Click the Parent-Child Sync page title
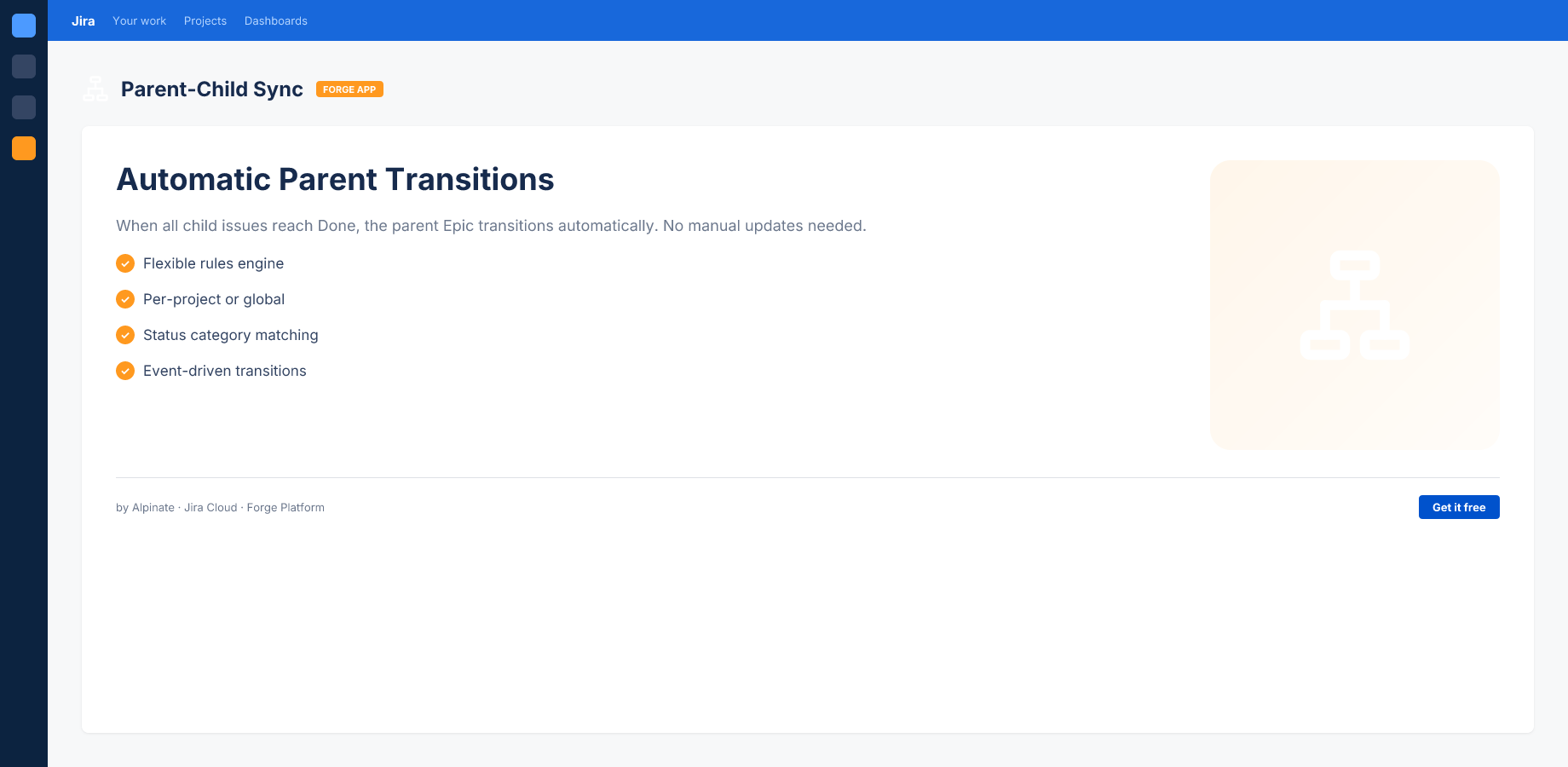The width and height of the screenshot is (1568, 767). [212, 89]
